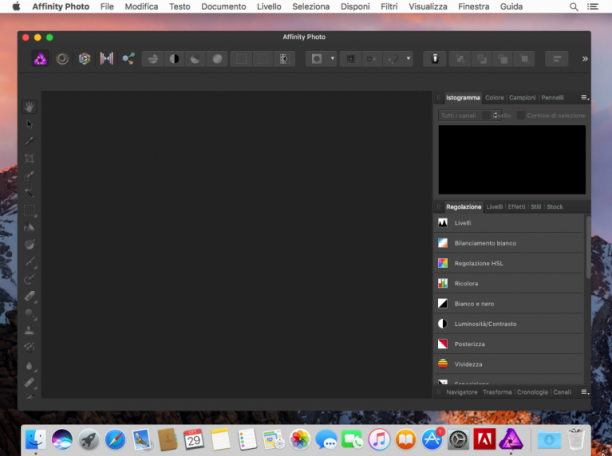This screenshot has height=456, width=612.
Task: Click the Assistant Manager icon
Action: [435, 59]
